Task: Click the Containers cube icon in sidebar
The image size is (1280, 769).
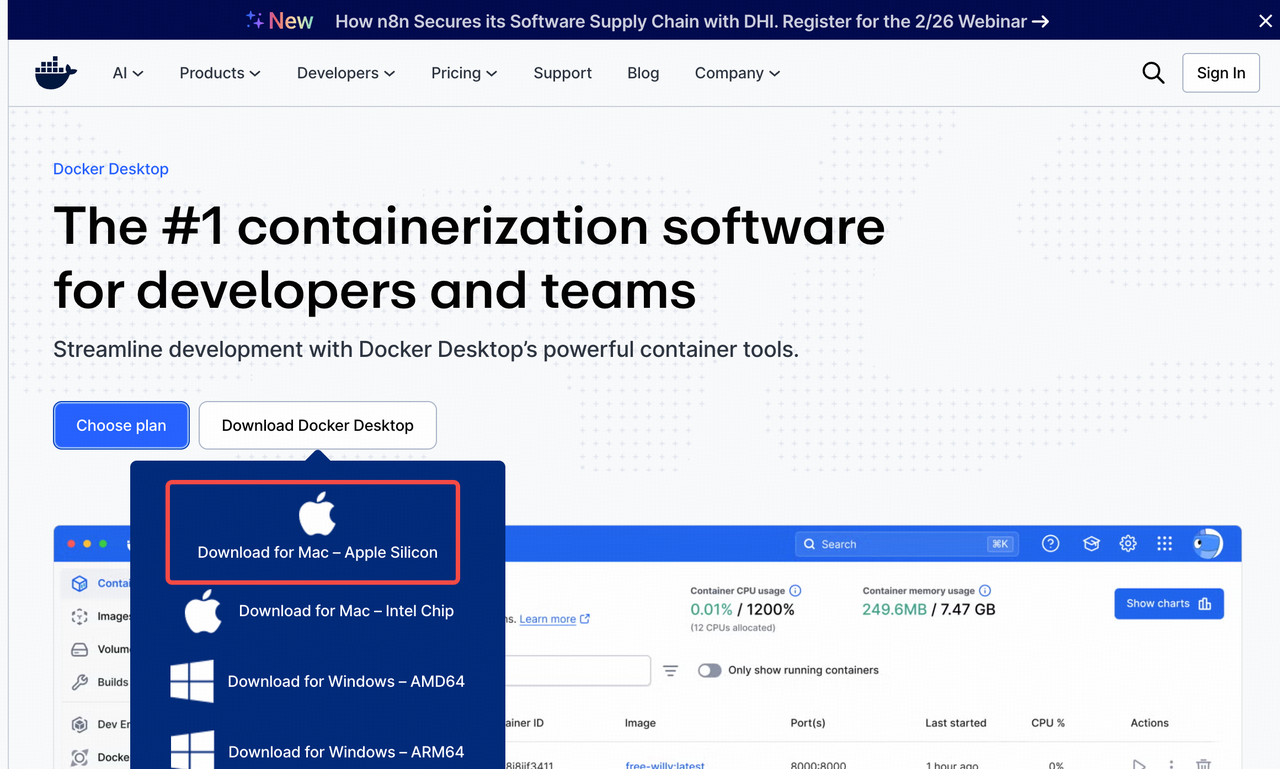Action: click(79, 583)
